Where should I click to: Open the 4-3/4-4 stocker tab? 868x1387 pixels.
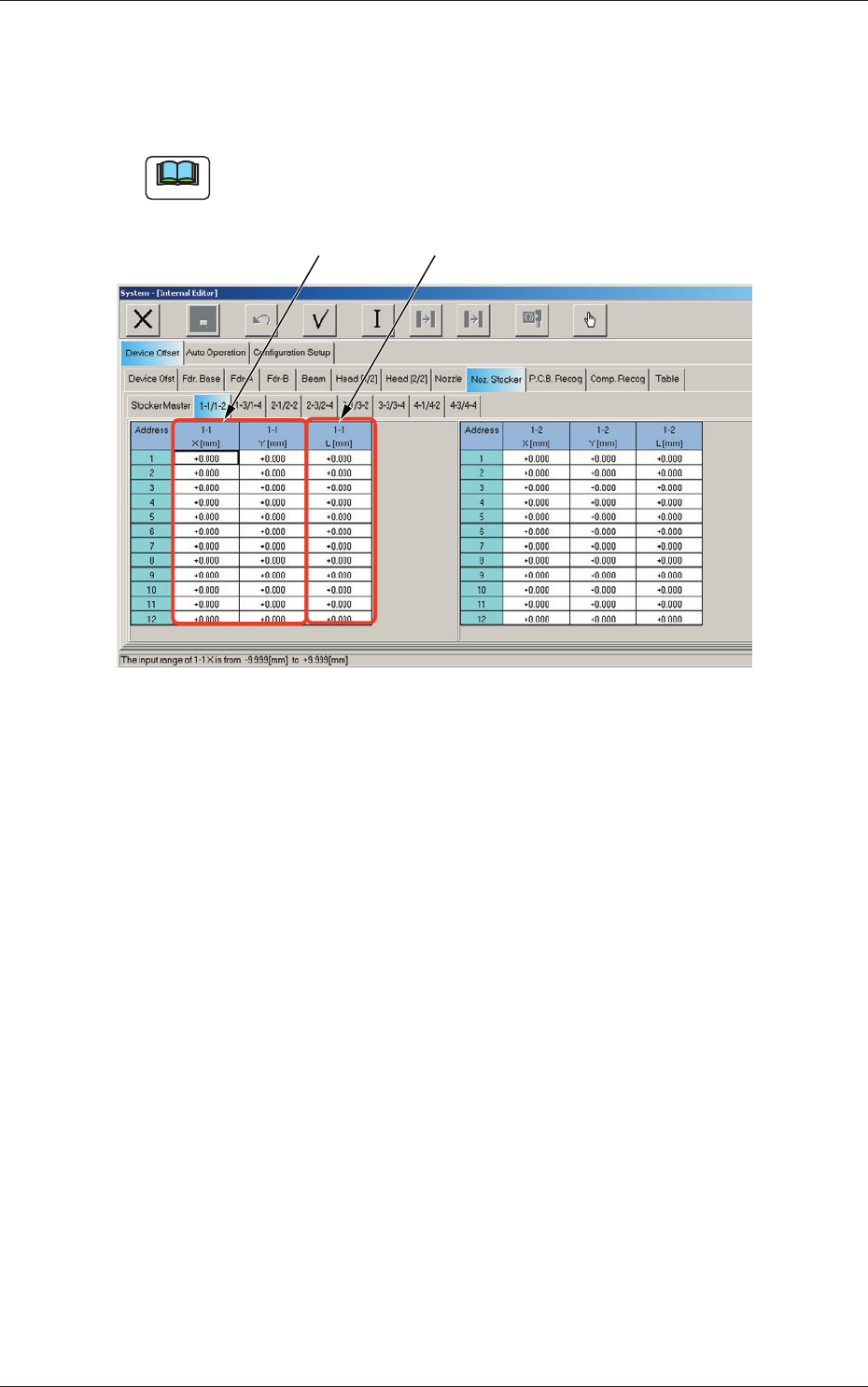463,406
